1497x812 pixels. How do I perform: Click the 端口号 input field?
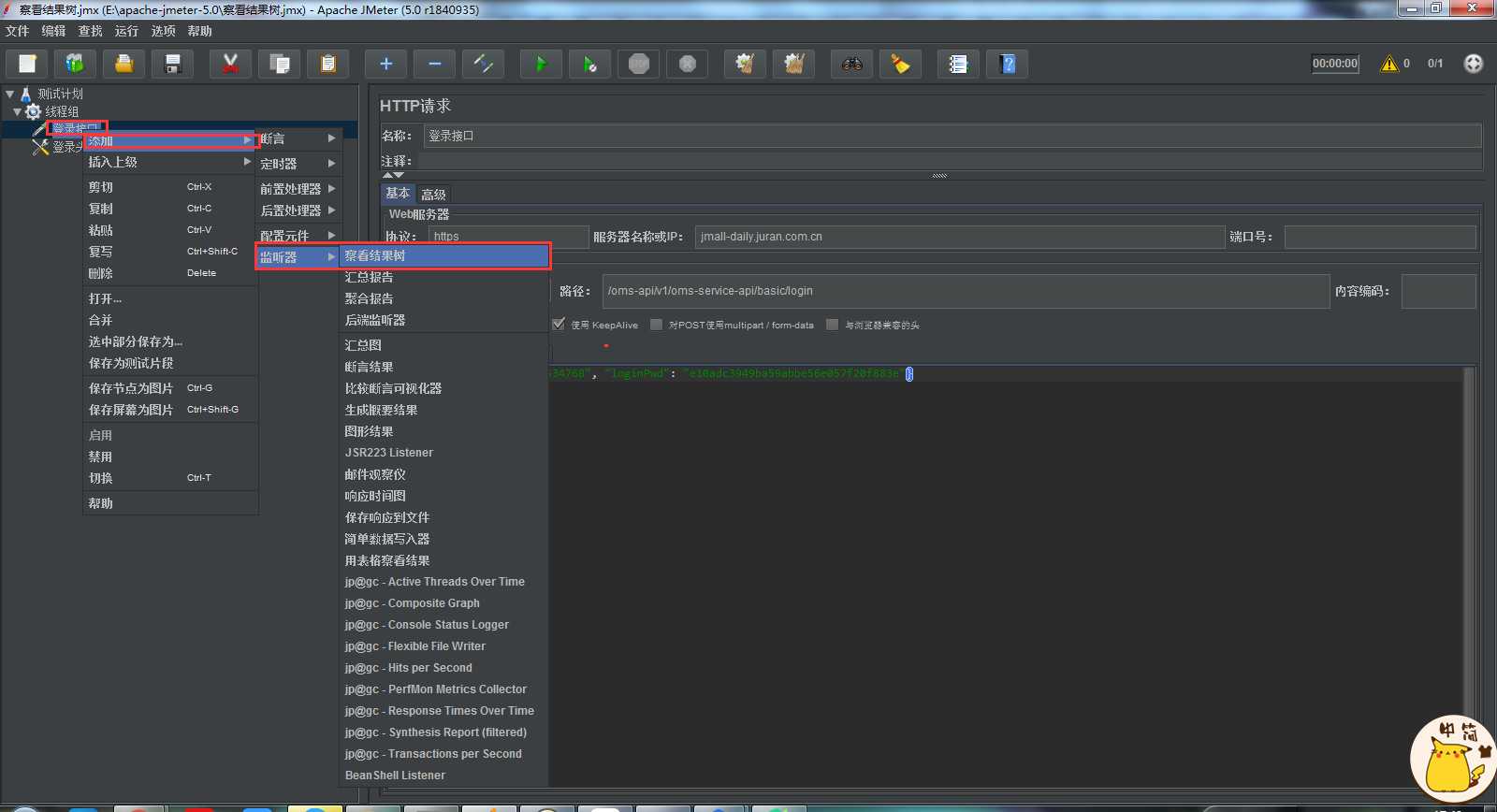pos(1380,237)
